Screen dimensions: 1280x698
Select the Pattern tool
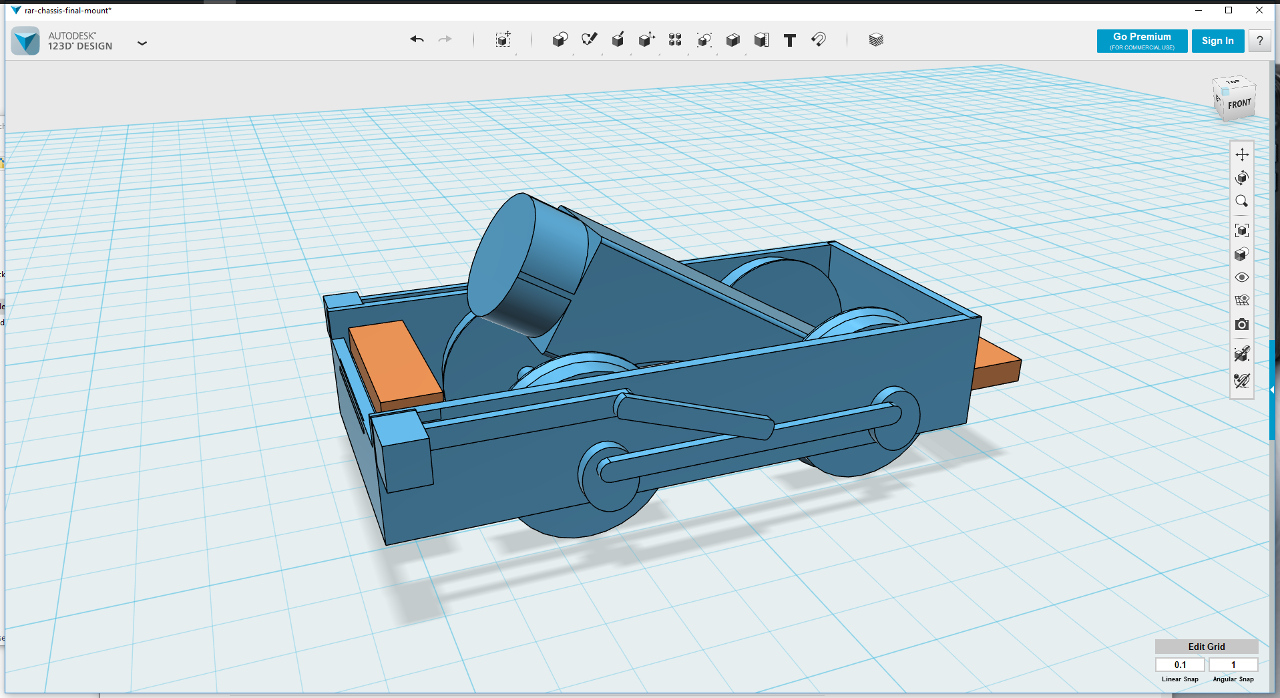click(675, 40)
